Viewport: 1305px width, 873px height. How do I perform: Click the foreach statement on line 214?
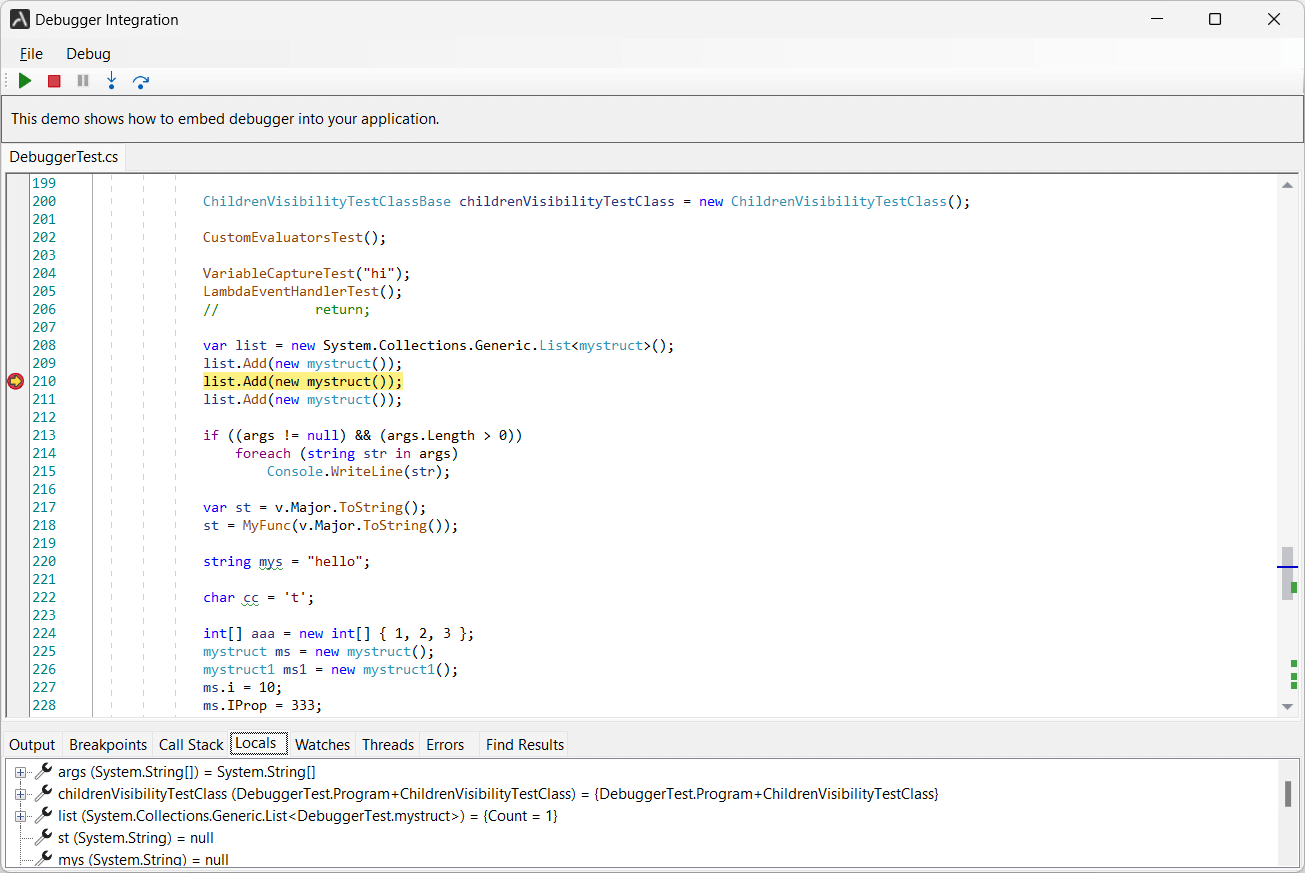(346, 453)
